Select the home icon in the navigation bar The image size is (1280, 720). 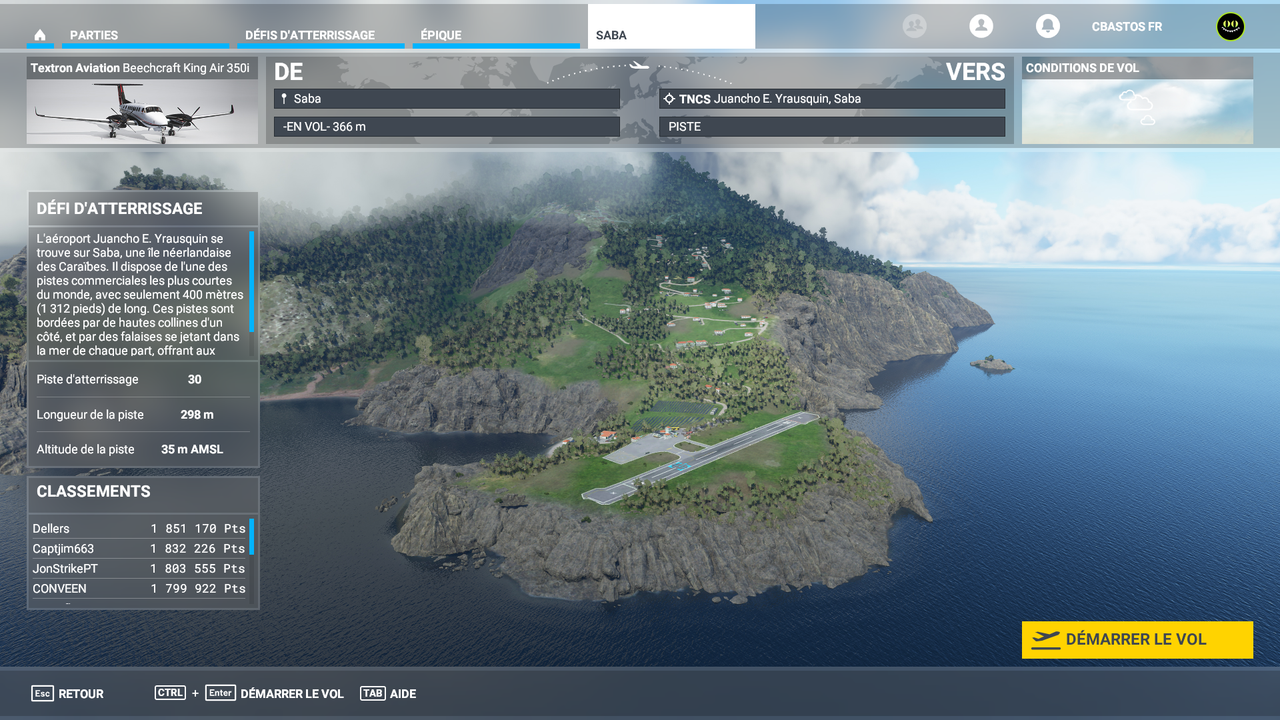point(39,33)
